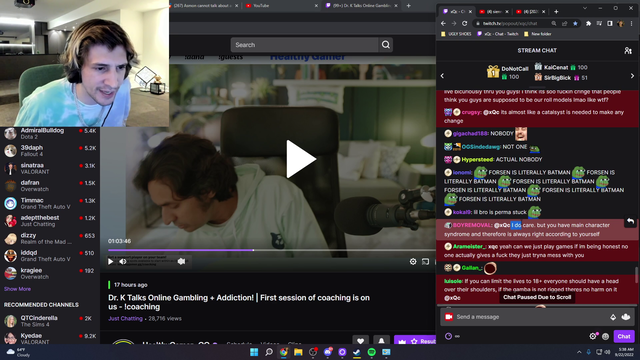This screenshot has height=360, width=640.
Task: Open new tab in chat browser window
Action: click(x=556, y=11)
